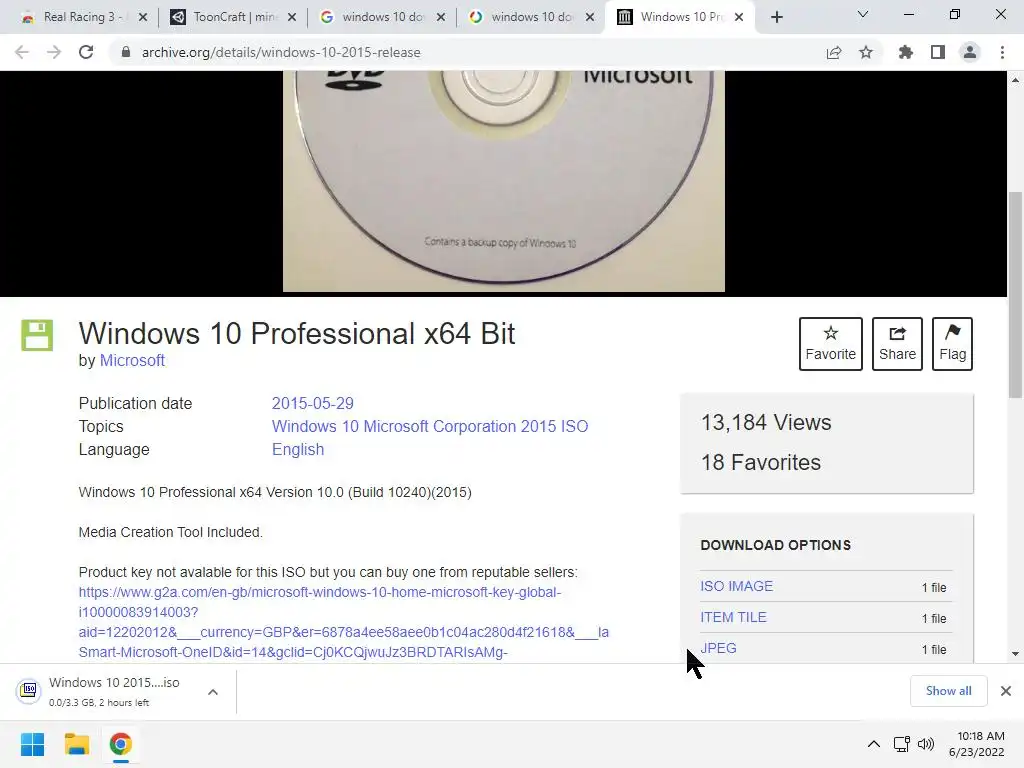The width and height of the screenshot is (1024, 768).
Task: Click the green floppy disk software icon
Action: 37,335
